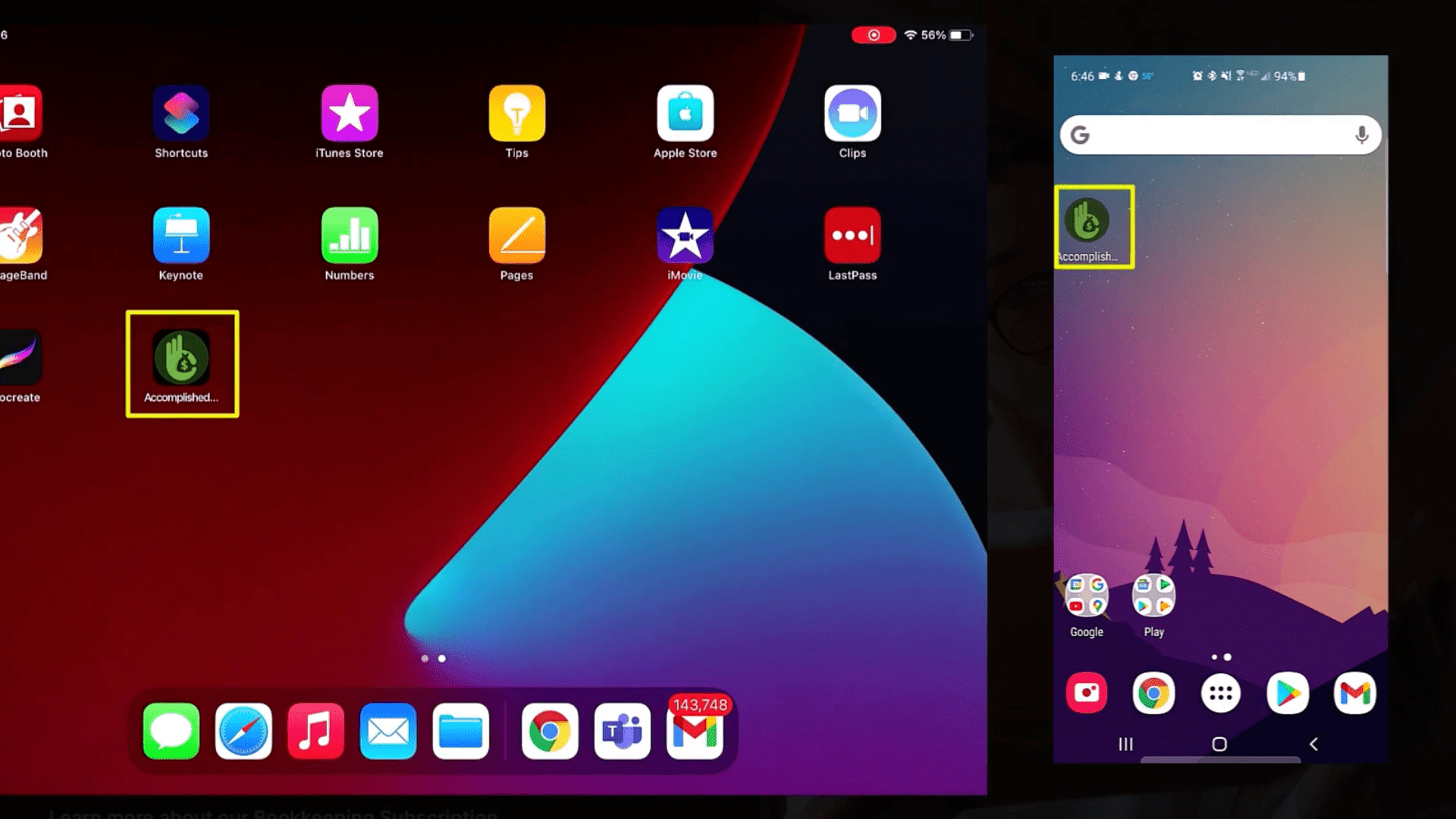Tap Chrome browser in iPad dock

[549, 730]
